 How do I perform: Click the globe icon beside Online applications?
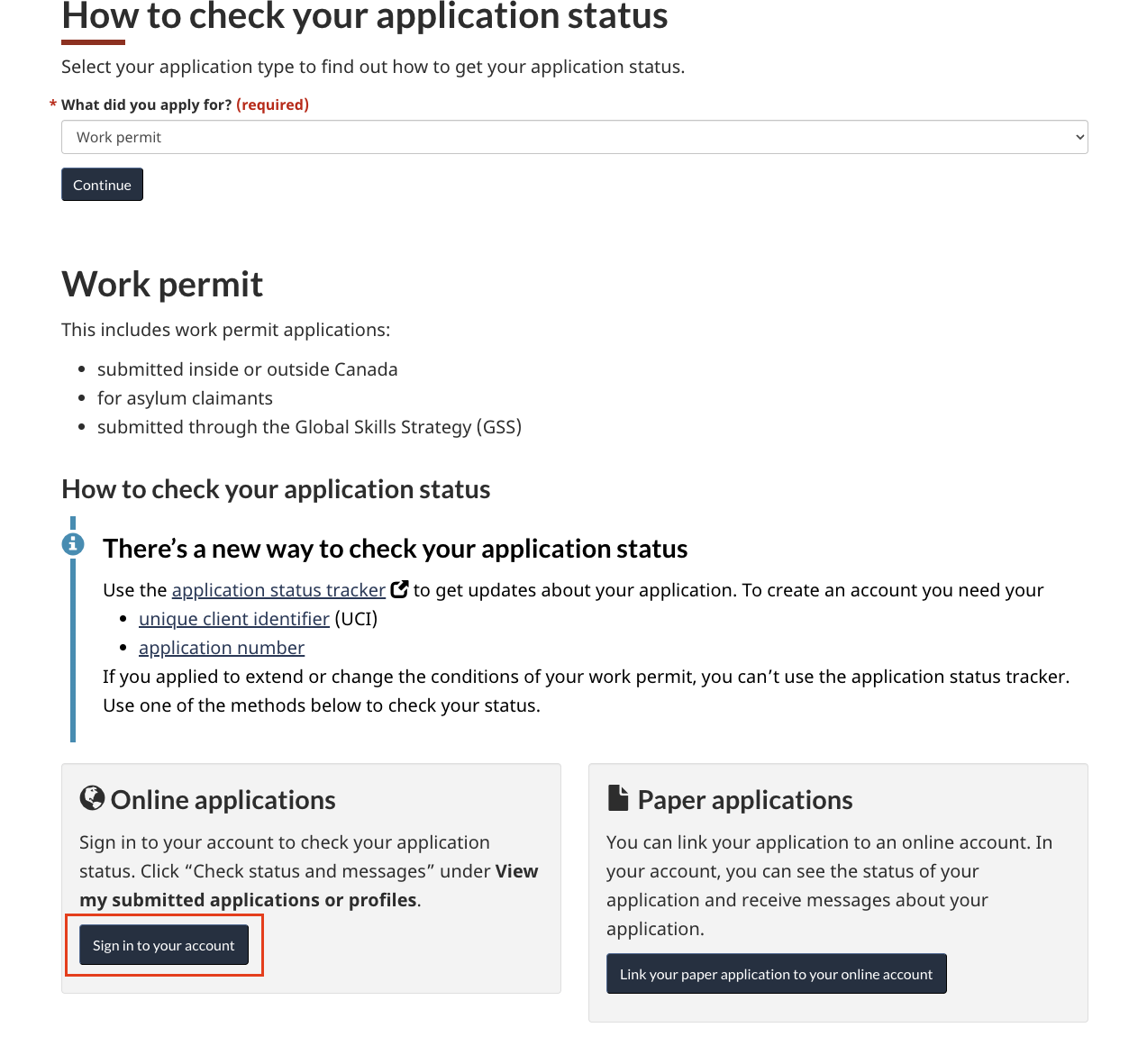point(92,798)
